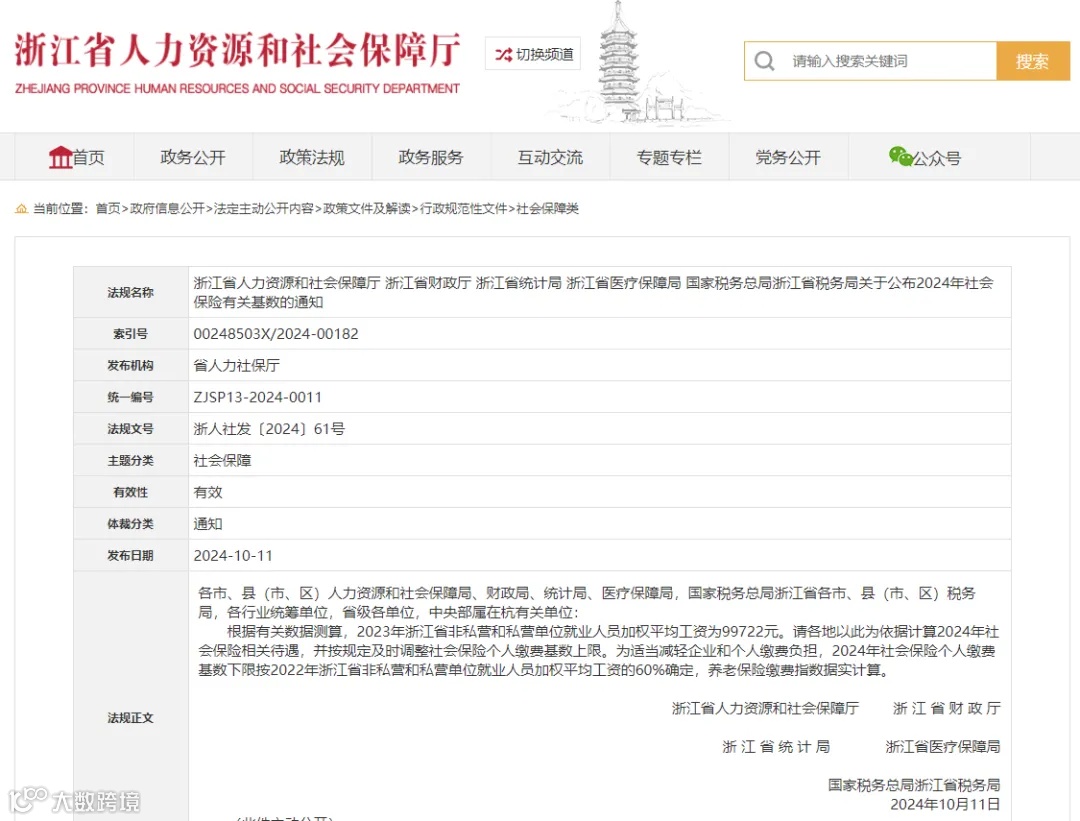
Task: Click the publish date 2024-10-11
Action: pyautogui.click(x=233, y=556)
